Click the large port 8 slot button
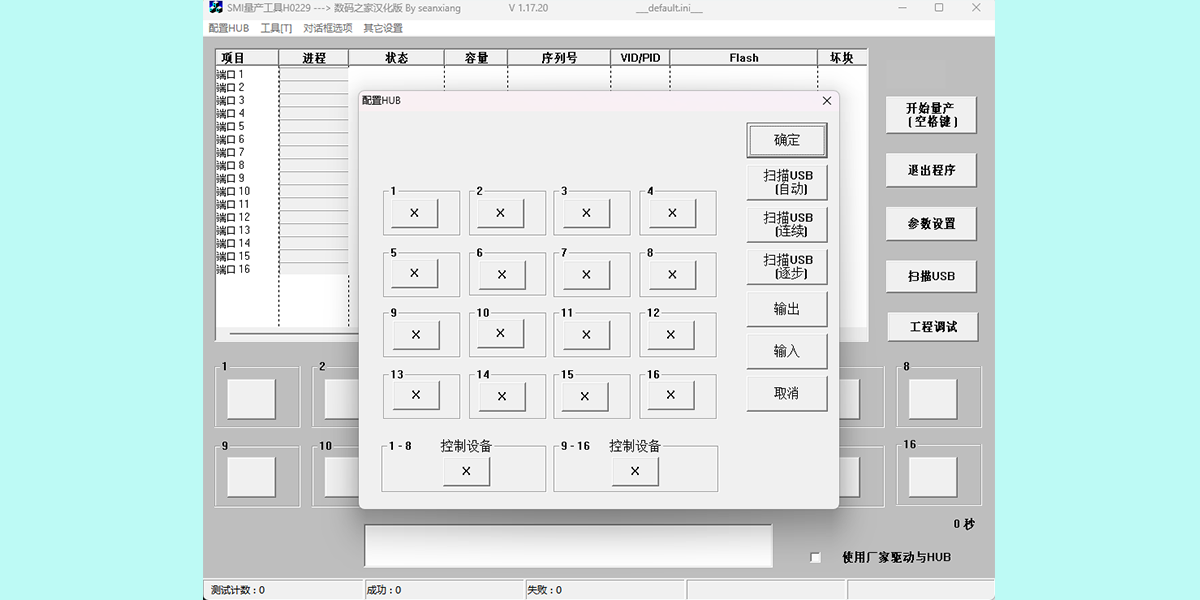Viewport: 1200px width, 600px height. point(932,399)
